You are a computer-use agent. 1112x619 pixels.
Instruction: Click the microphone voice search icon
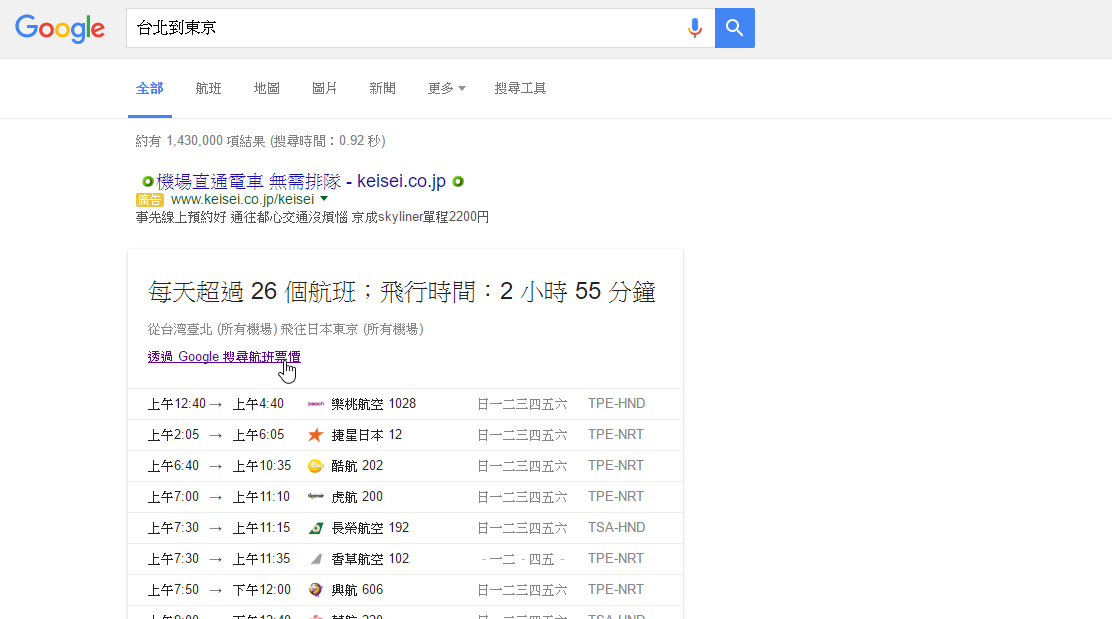[694, 28]
